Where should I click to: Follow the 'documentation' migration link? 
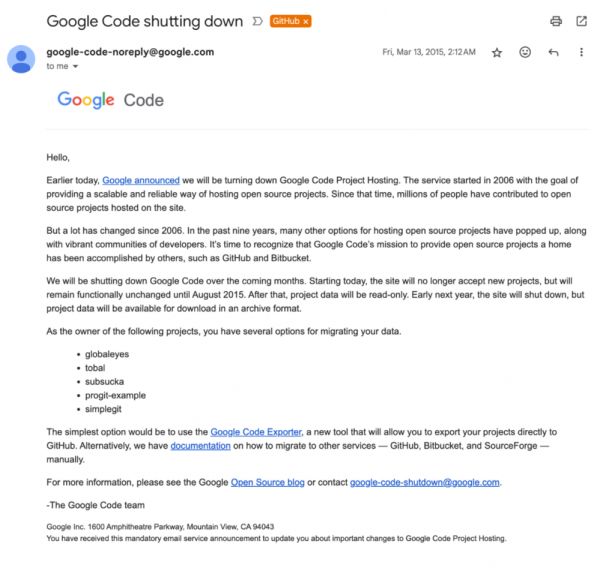point(200,444)
